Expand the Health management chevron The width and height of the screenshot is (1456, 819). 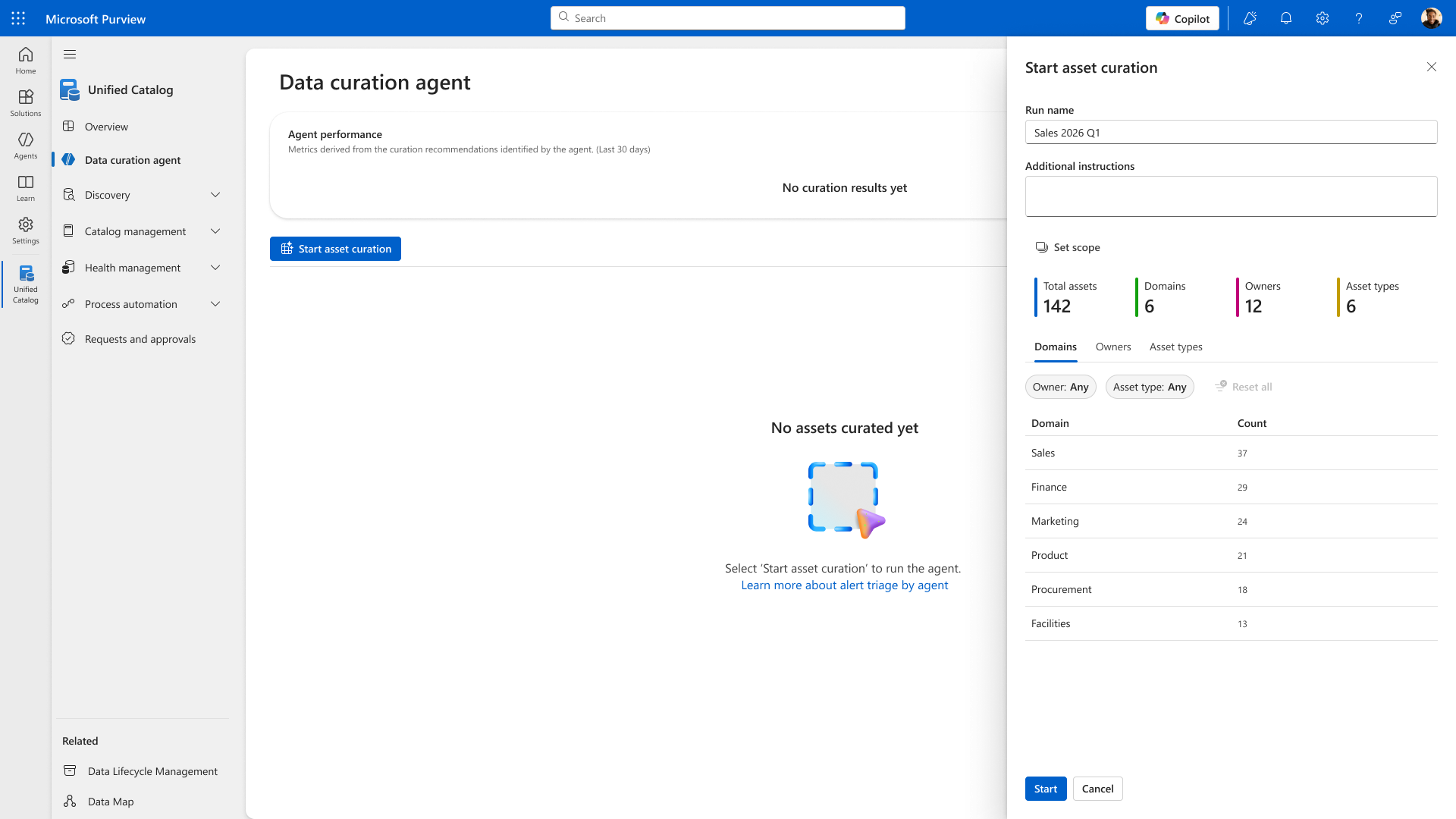(x=215, y=268)
